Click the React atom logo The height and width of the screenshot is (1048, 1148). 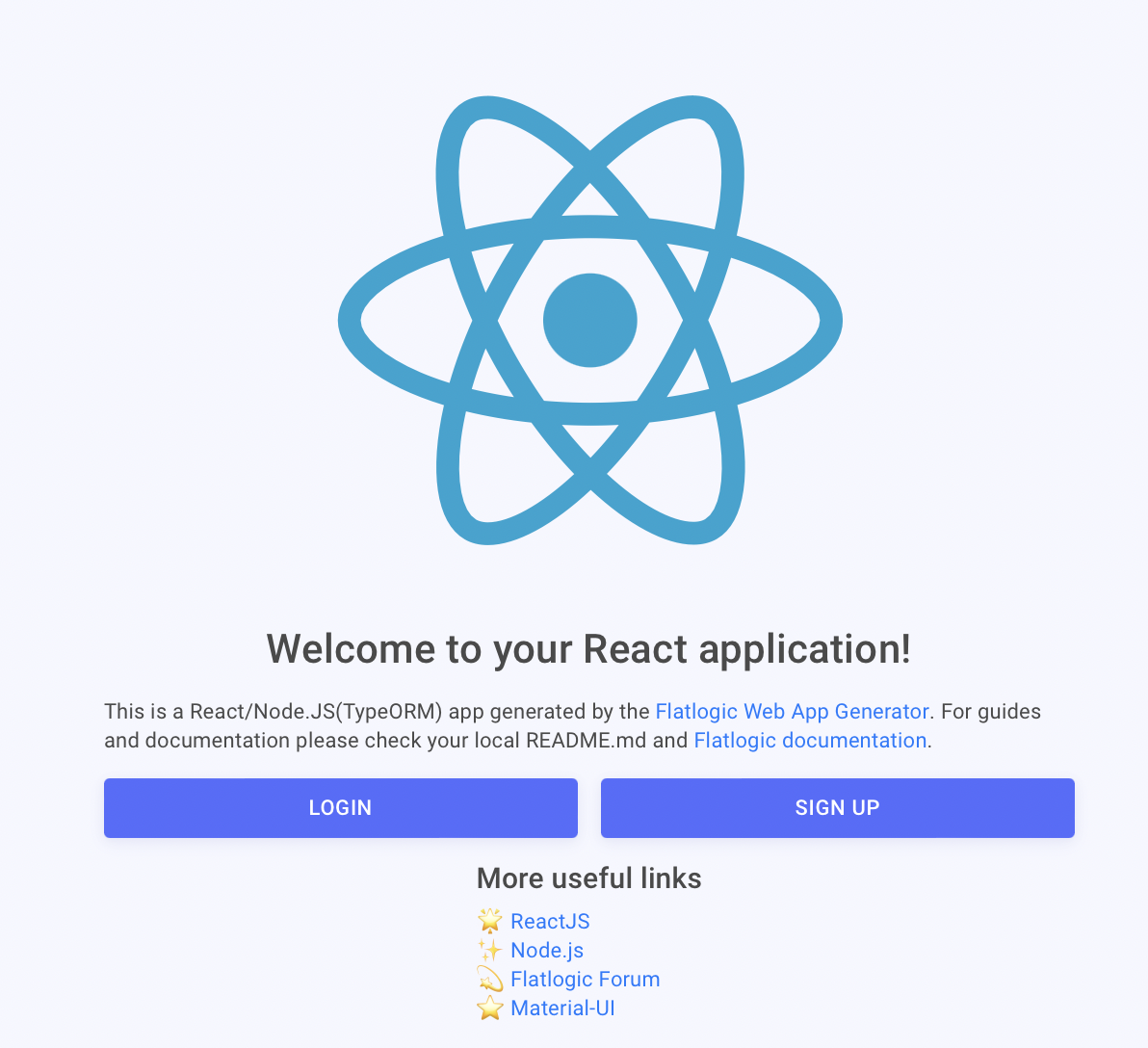click(x=590, y=320)
